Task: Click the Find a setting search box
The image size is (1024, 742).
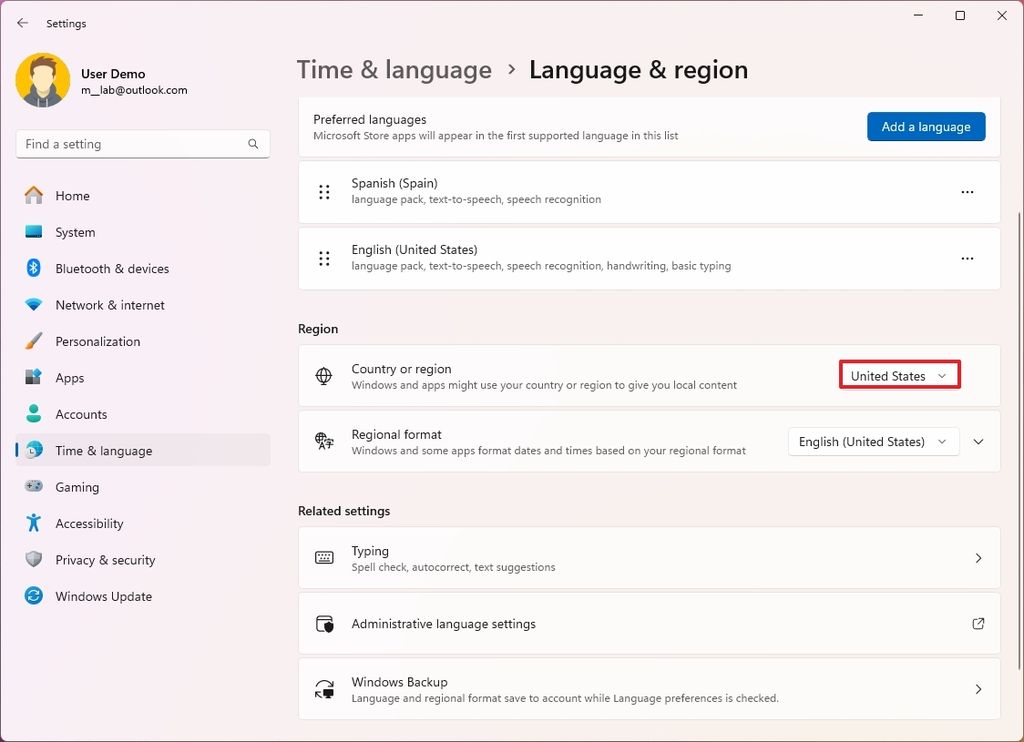Action: pyautogui.click(x=142, y=143)
